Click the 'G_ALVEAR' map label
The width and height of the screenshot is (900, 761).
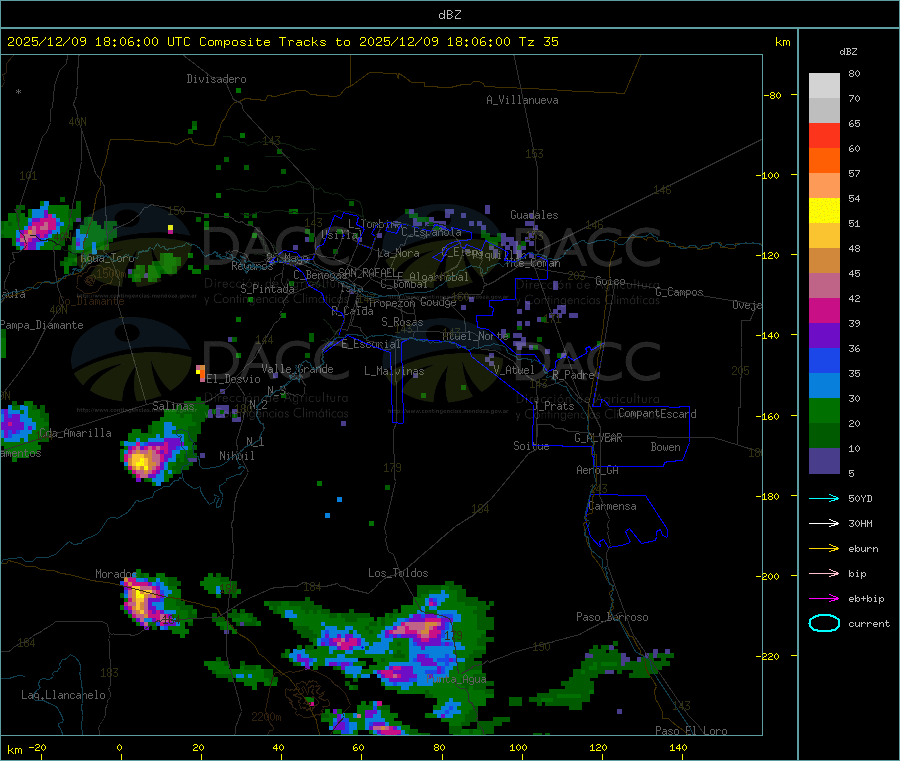[x=598, y=438]
